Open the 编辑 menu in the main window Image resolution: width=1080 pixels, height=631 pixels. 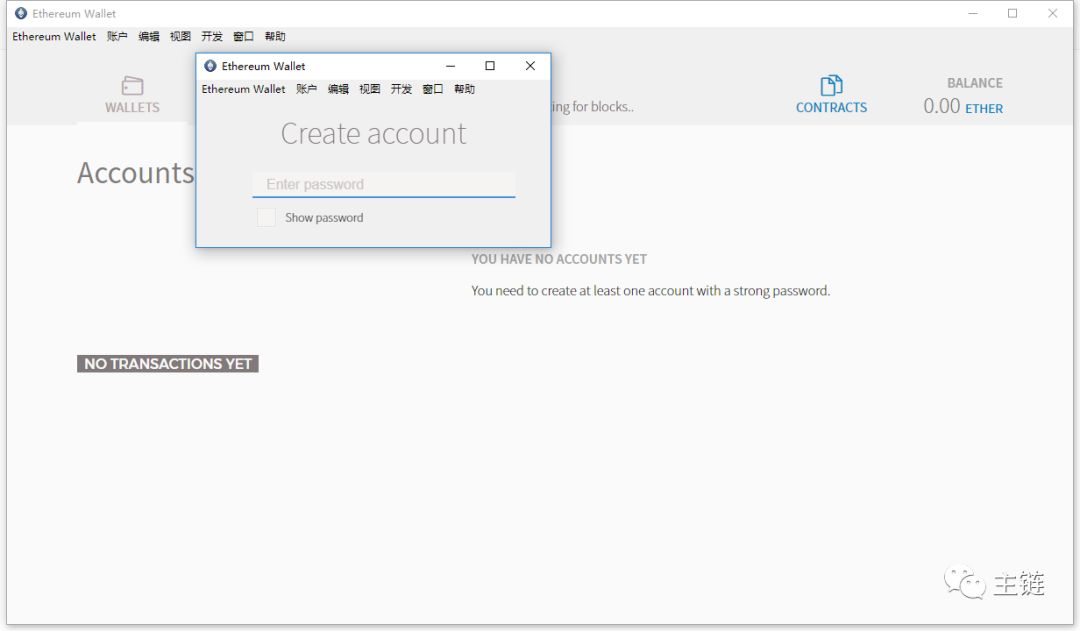[x=149, y=37]
